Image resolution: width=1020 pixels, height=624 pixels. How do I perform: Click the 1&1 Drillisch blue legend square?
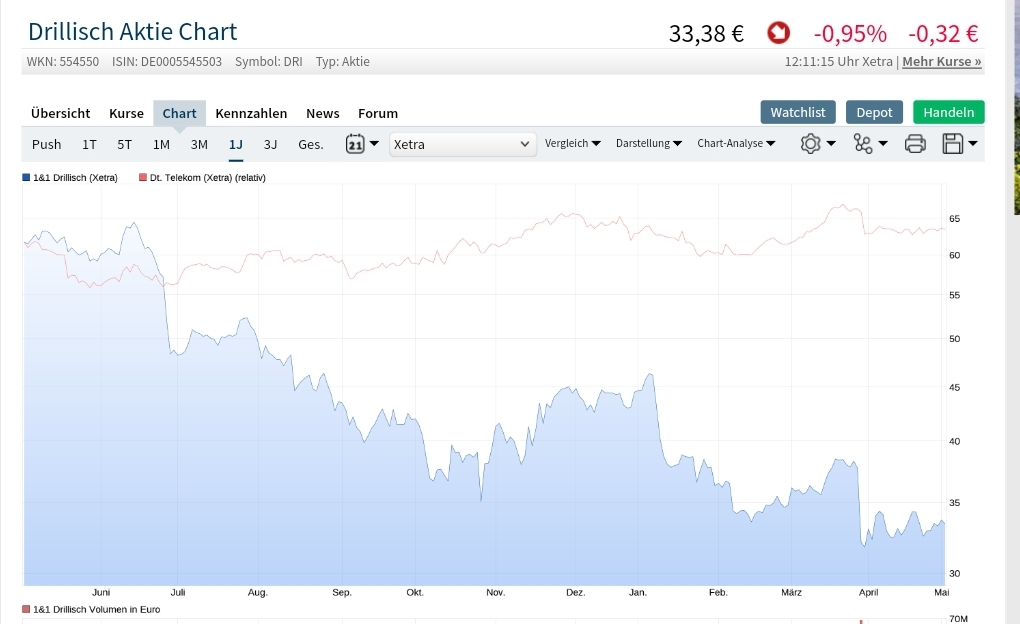[26, 178]
